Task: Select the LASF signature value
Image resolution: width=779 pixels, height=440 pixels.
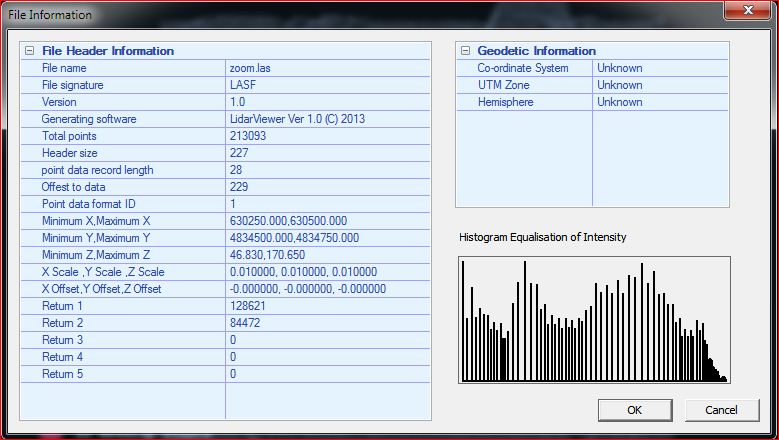Action: 243,85
